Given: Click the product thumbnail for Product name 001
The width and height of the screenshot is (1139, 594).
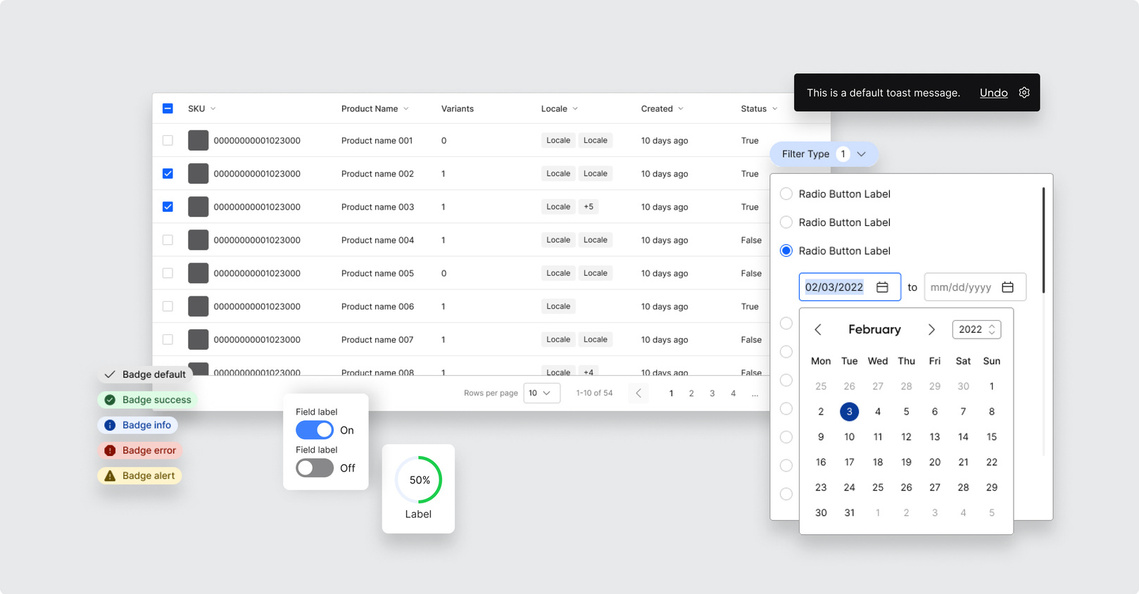Looking at the screenshot, I should [x=198, y=140].
